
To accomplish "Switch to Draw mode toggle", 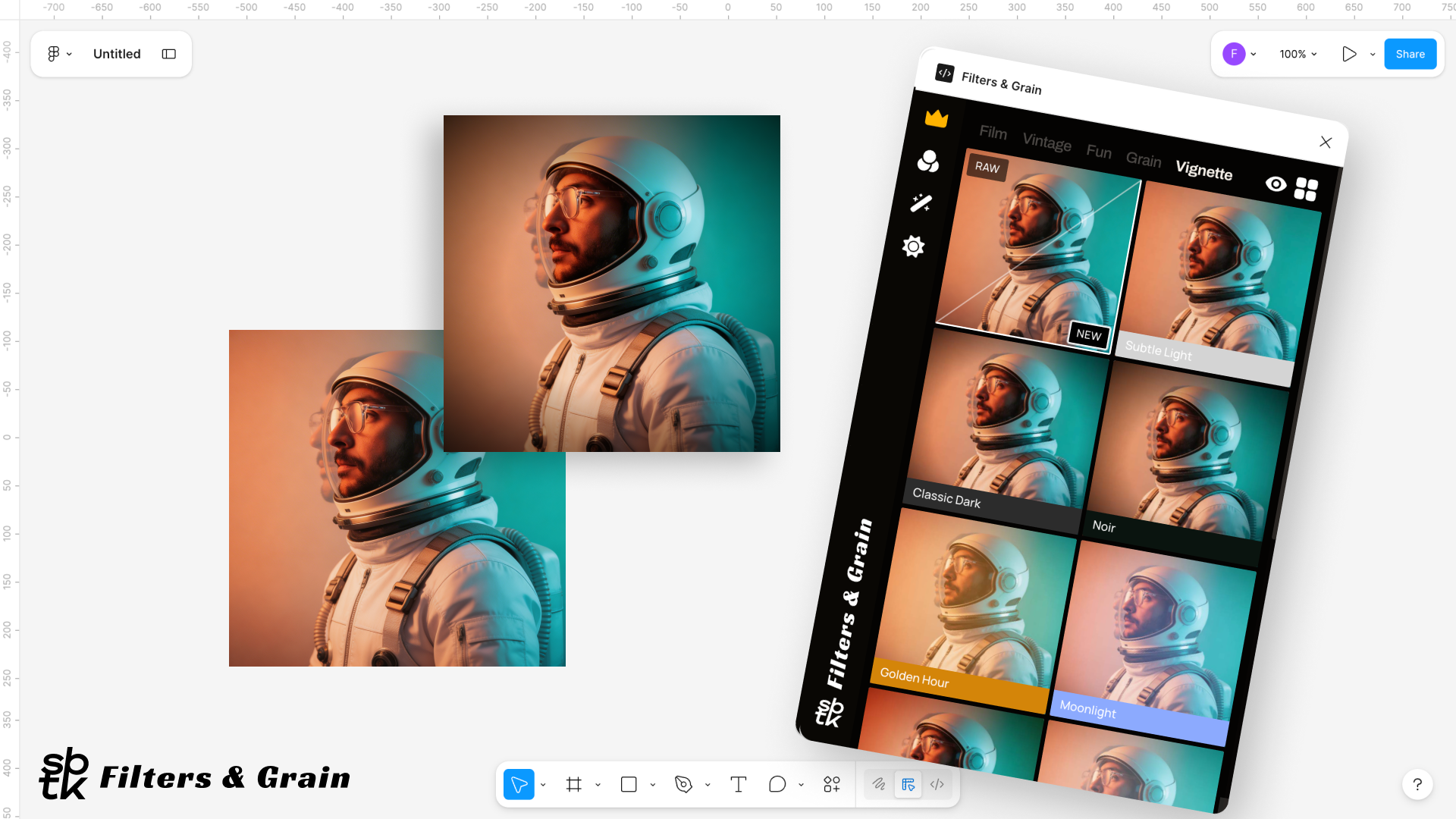I will (879, 784).
